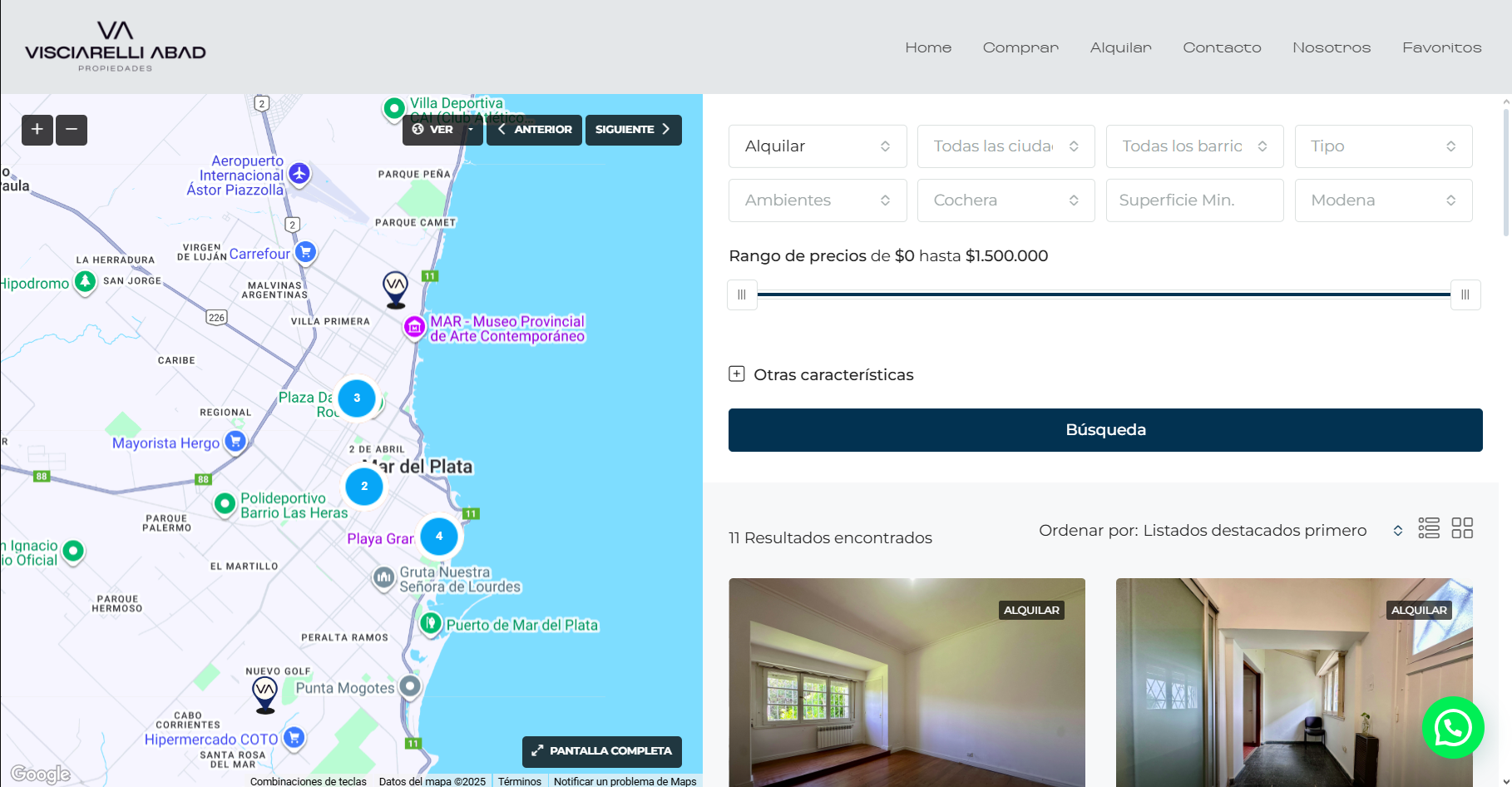Image resolution: width=1512 pixels, height=787 pixels.
Task: Click map cluster marker with 3
Action: pos(357,398)
